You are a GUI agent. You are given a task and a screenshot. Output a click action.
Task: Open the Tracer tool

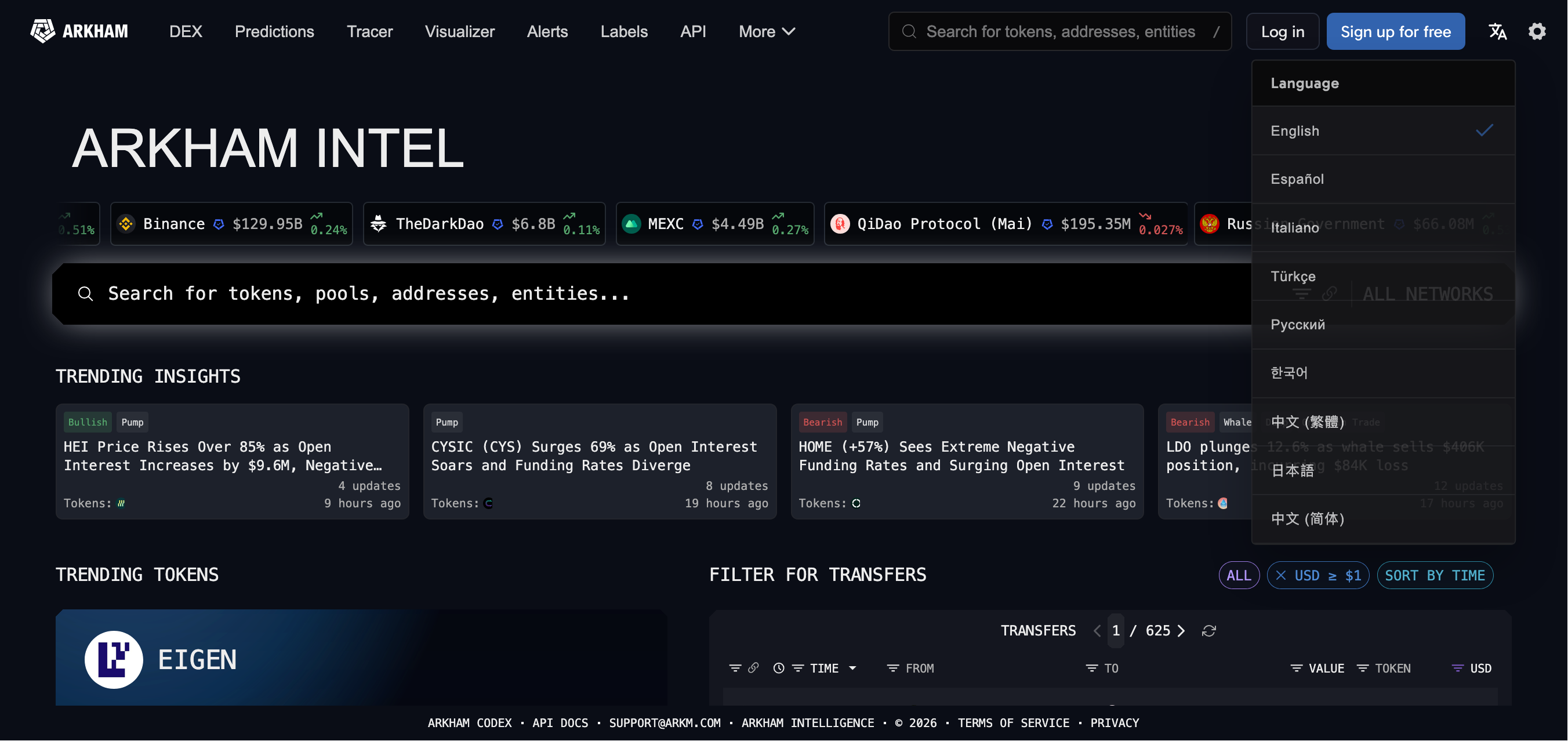coord(369,31)
